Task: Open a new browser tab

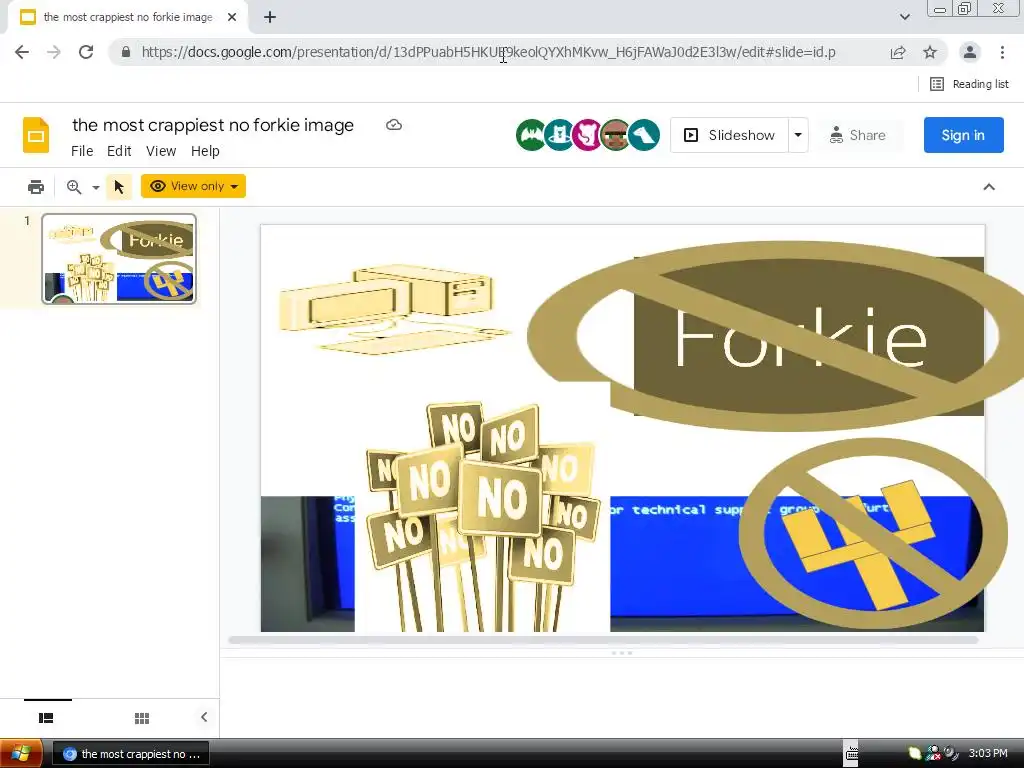Action: click(x=270, y=17)
